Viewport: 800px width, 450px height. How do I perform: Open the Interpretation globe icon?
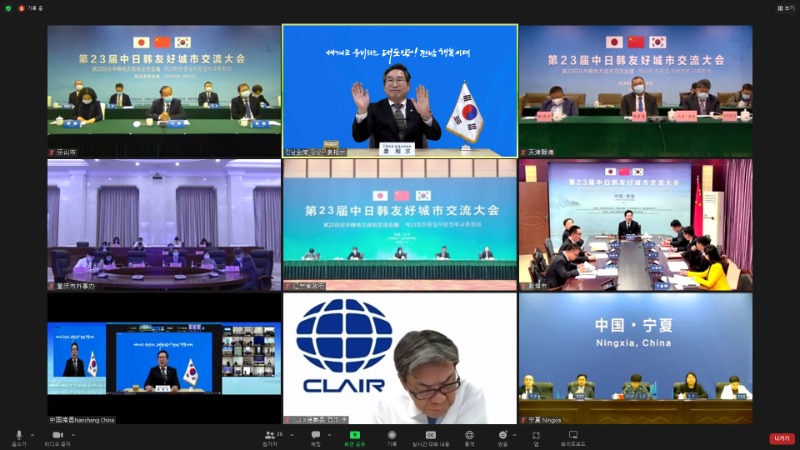[x=469, y=436]
